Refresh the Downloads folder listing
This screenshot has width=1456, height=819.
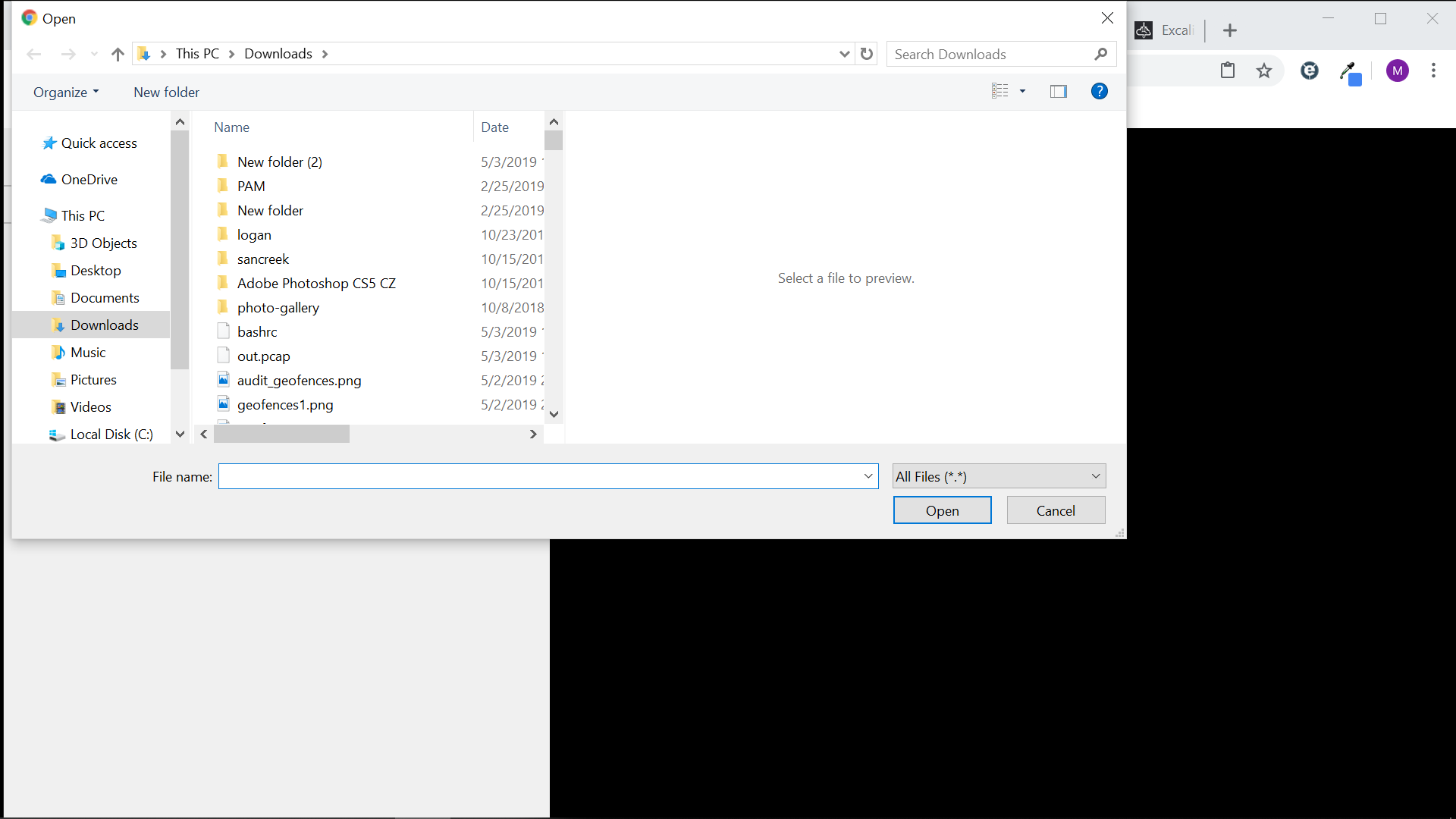(867, 54)
